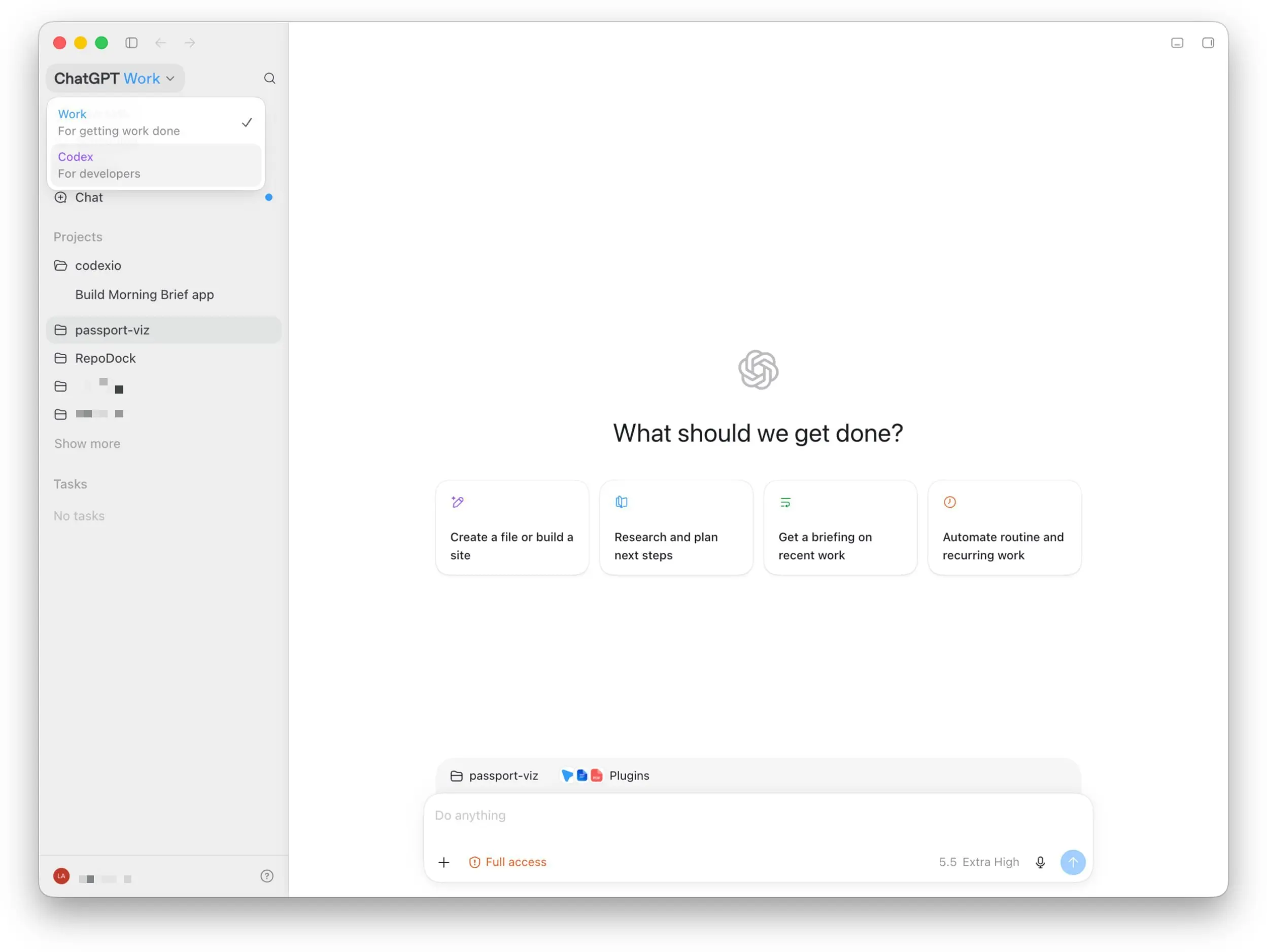The height and width of the screenshot is (952, 1267).
Task: Show more projects
Action: pyautogui.click(x=87, y=444)
